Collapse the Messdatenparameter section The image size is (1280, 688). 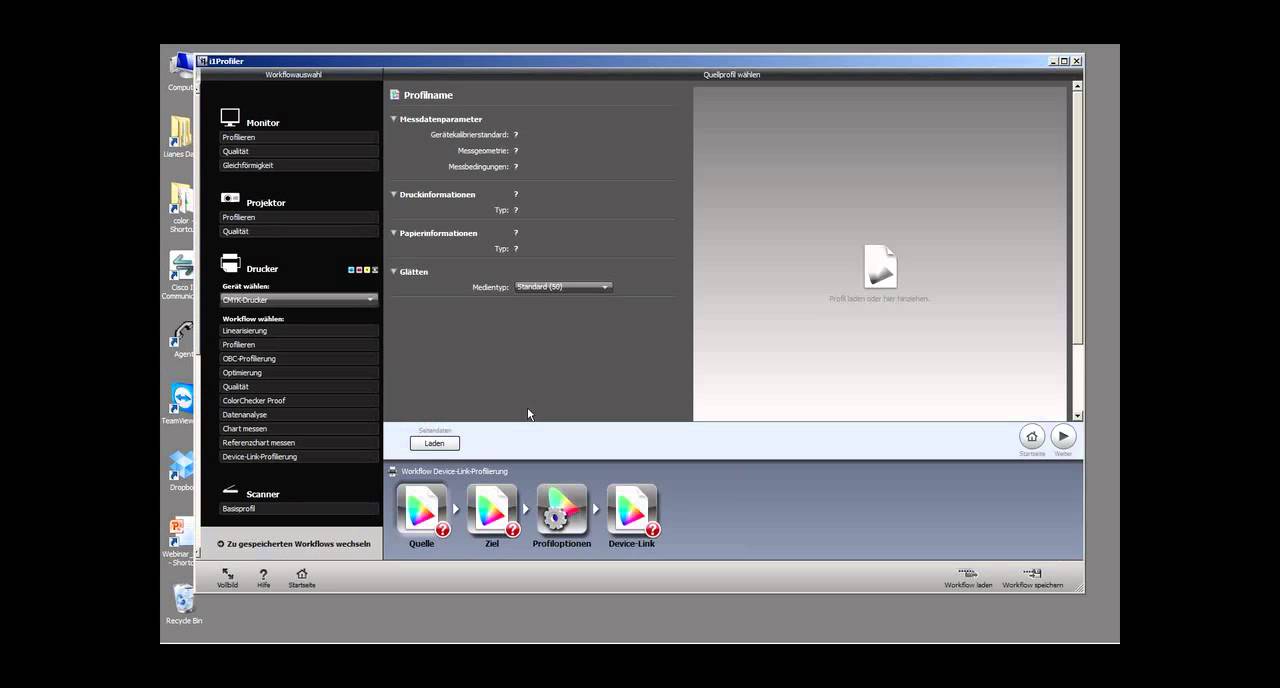pyautogui.click(x=394, y=119)
